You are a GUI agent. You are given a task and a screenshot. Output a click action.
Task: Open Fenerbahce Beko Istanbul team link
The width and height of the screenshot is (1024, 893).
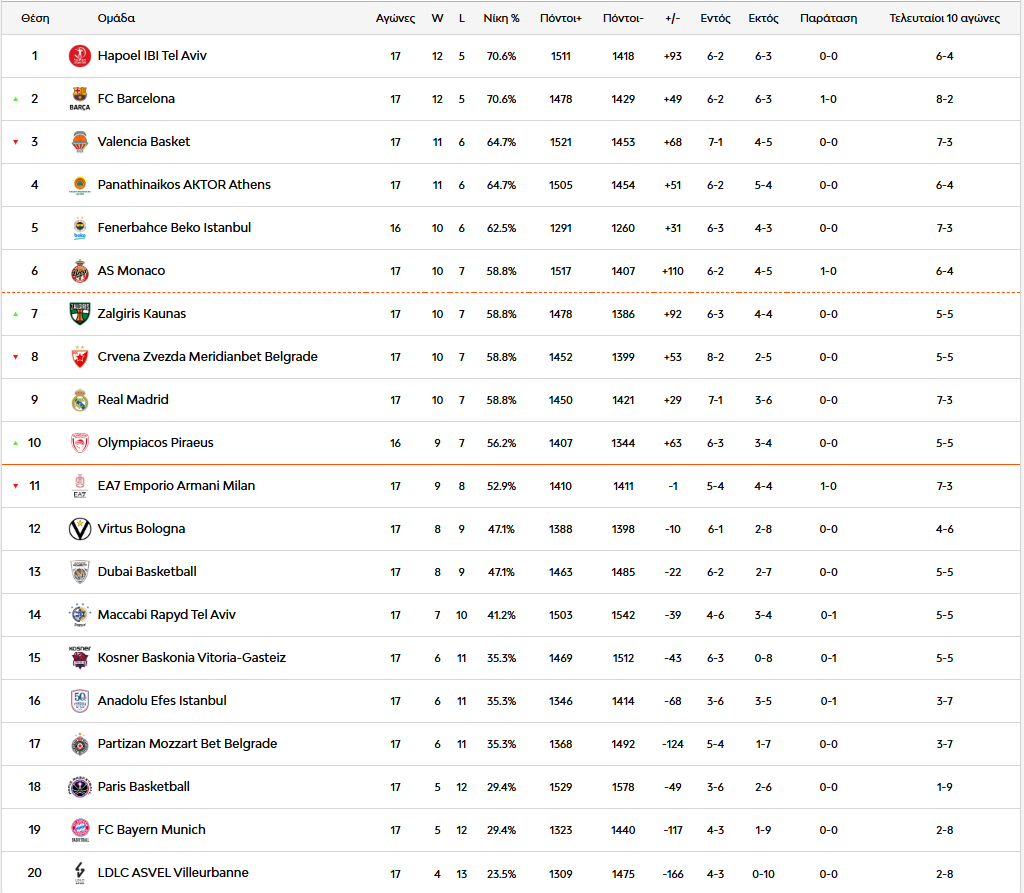pos(174,228)
